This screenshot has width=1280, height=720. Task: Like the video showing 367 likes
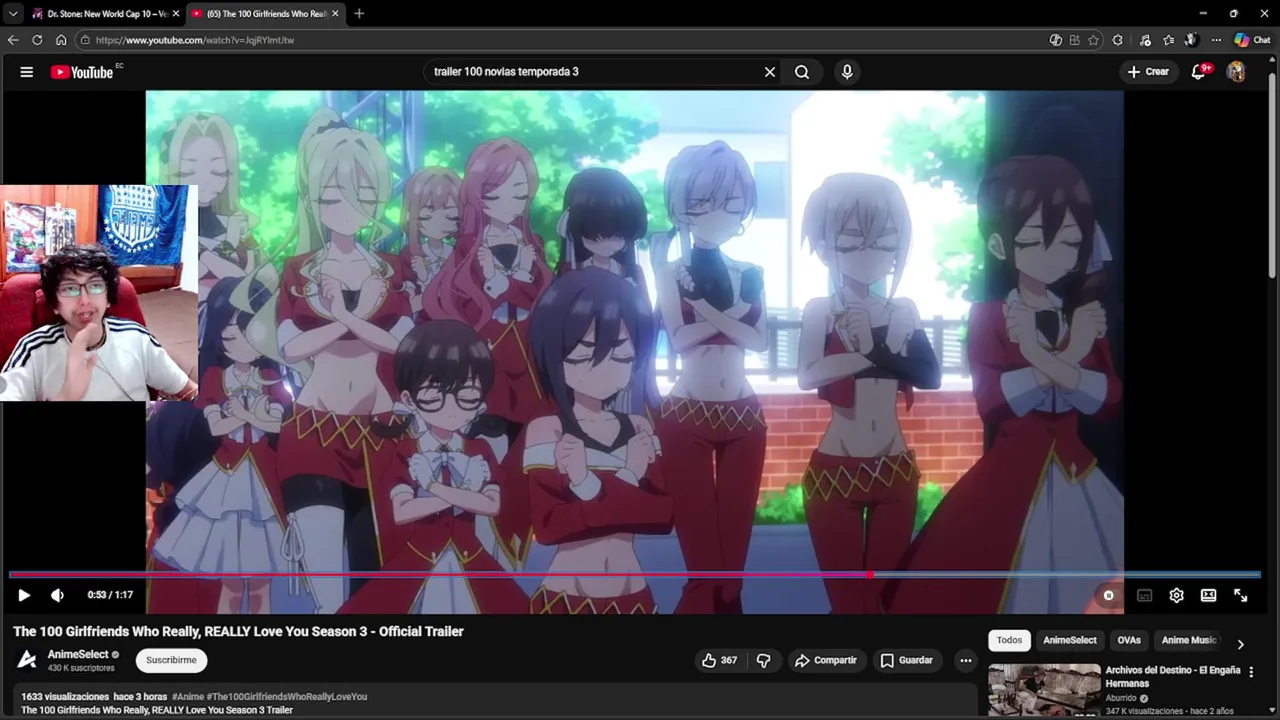[720, 660]
